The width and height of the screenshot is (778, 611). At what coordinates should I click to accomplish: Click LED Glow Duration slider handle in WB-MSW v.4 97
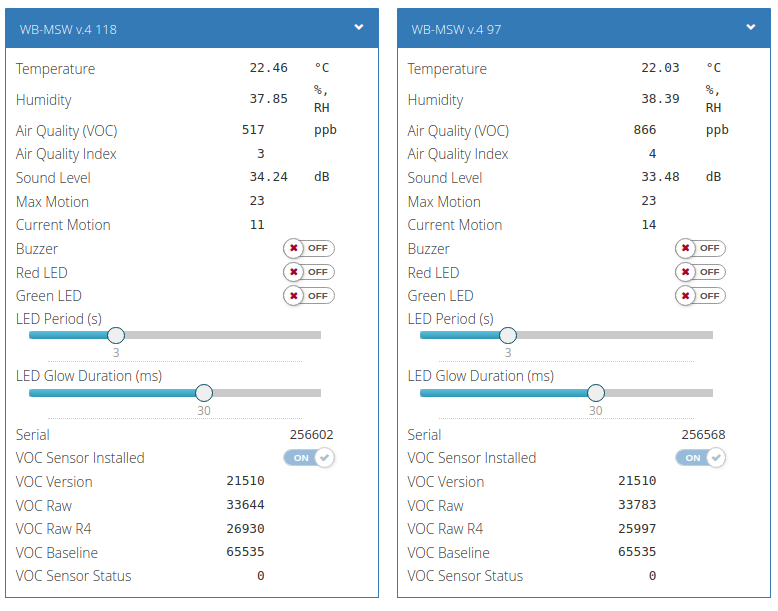(595, 393)
